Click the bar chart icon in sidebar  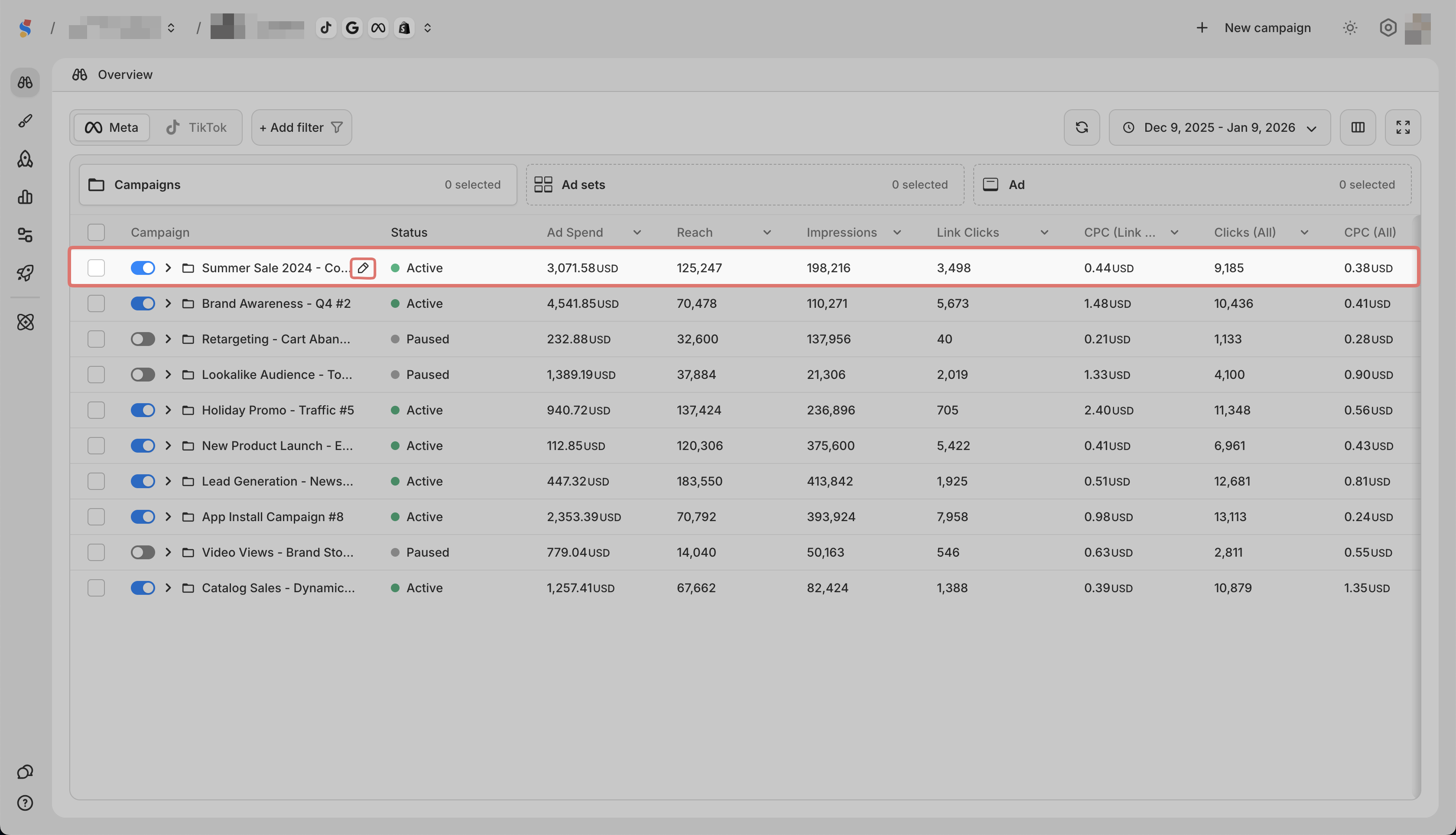point(25,197)
